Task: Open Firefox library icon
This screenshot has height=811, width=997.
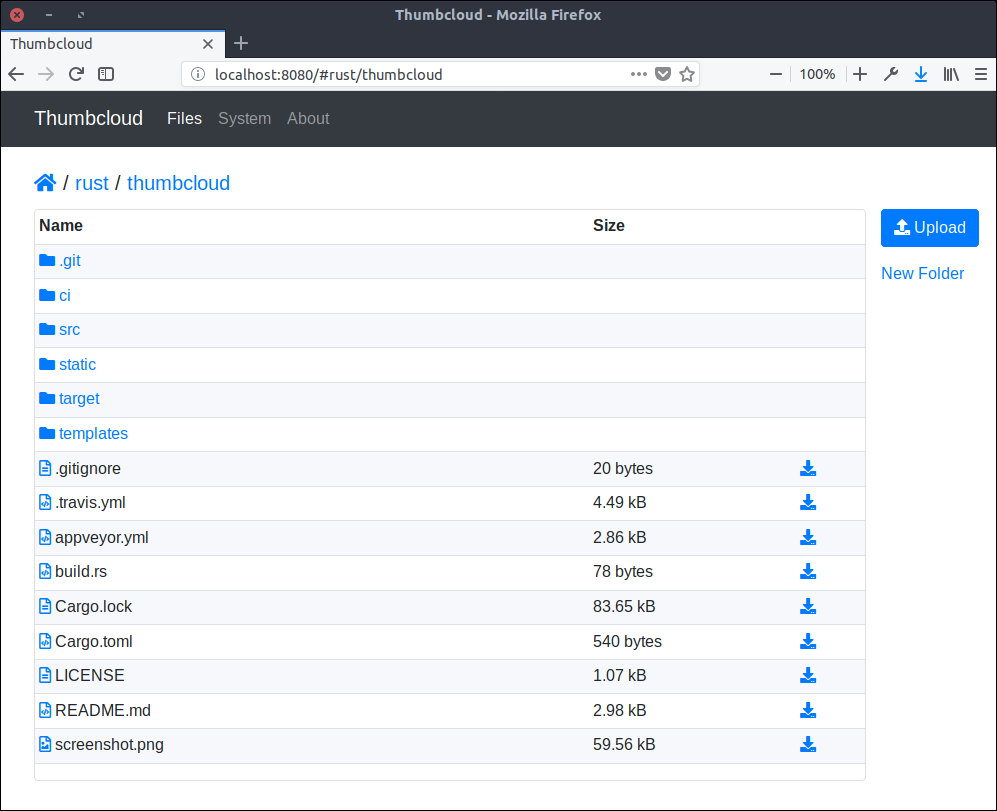Action: 951,74
